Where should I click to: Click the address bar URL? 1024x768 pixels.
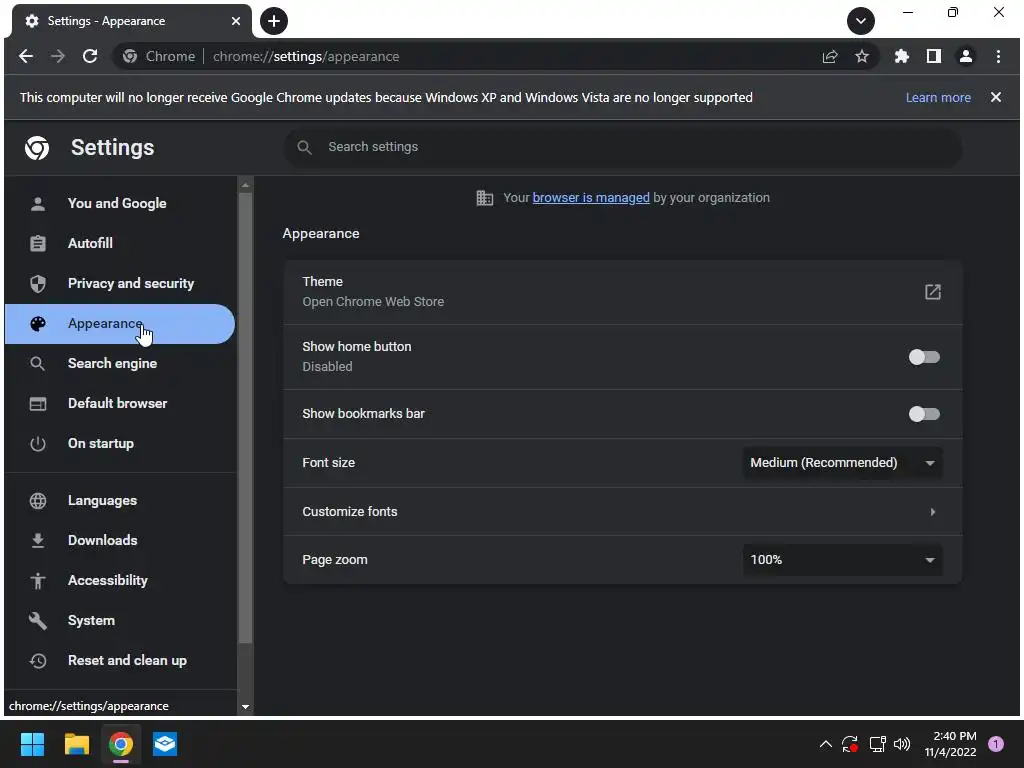pos(306,57)
